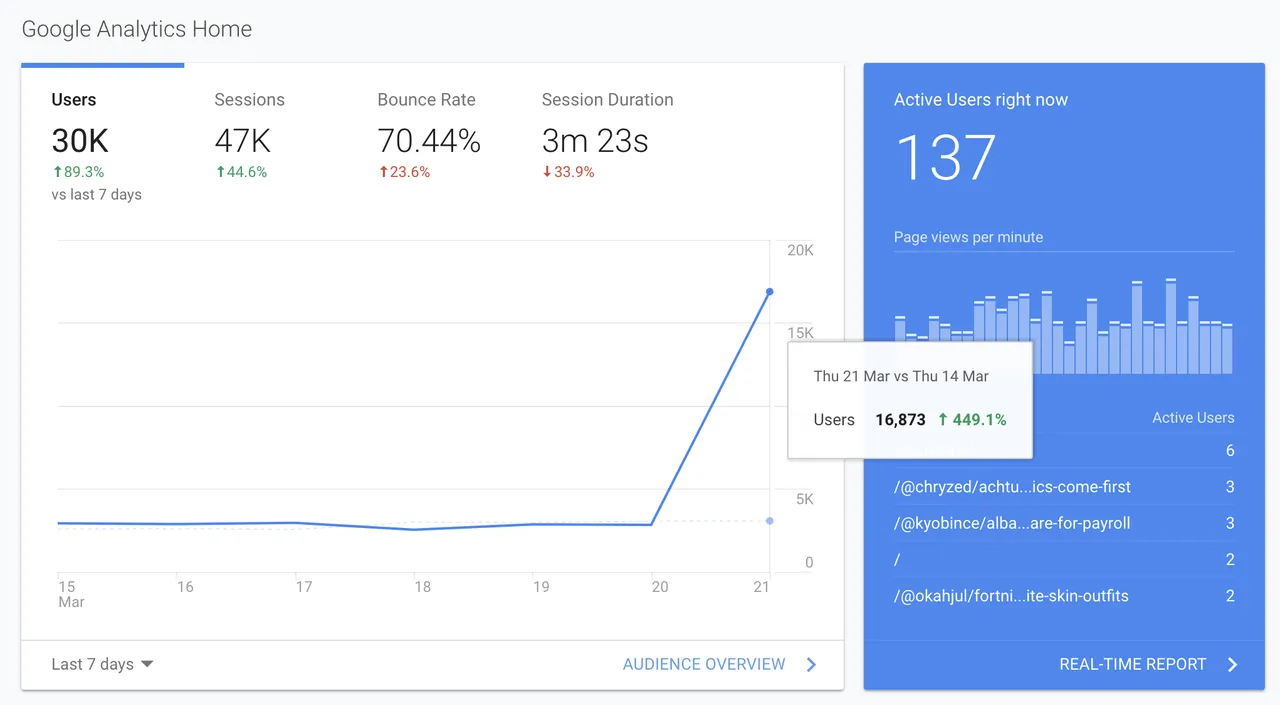
Task: Click the tallest bar in page views chart
Action: (1170, 327)
